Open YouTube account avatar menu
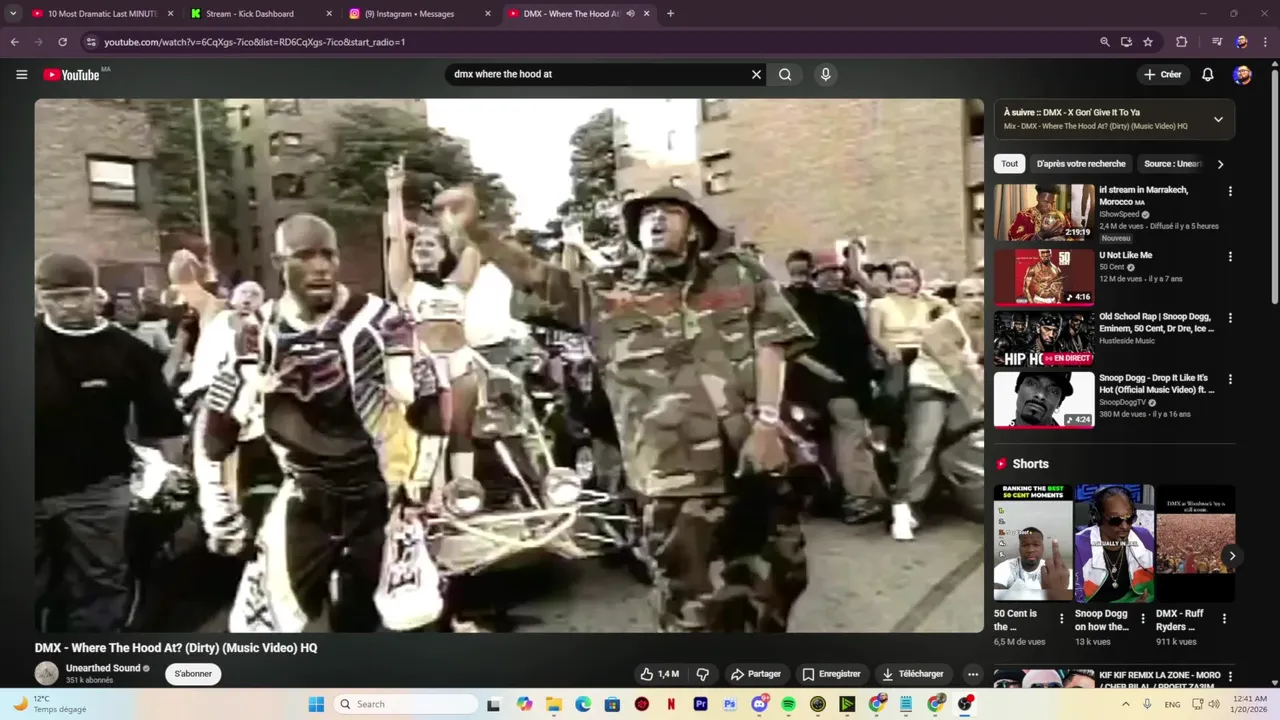 (x=1242, y=75)
